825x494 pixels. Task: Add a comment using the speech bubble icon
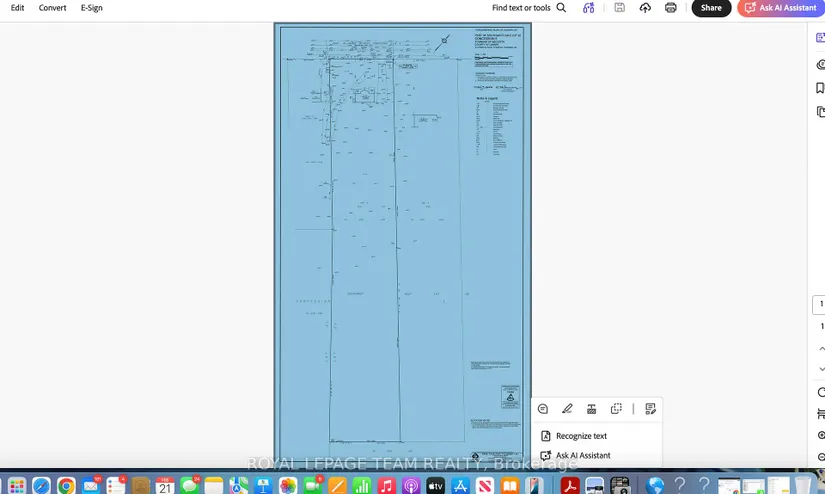543,409
